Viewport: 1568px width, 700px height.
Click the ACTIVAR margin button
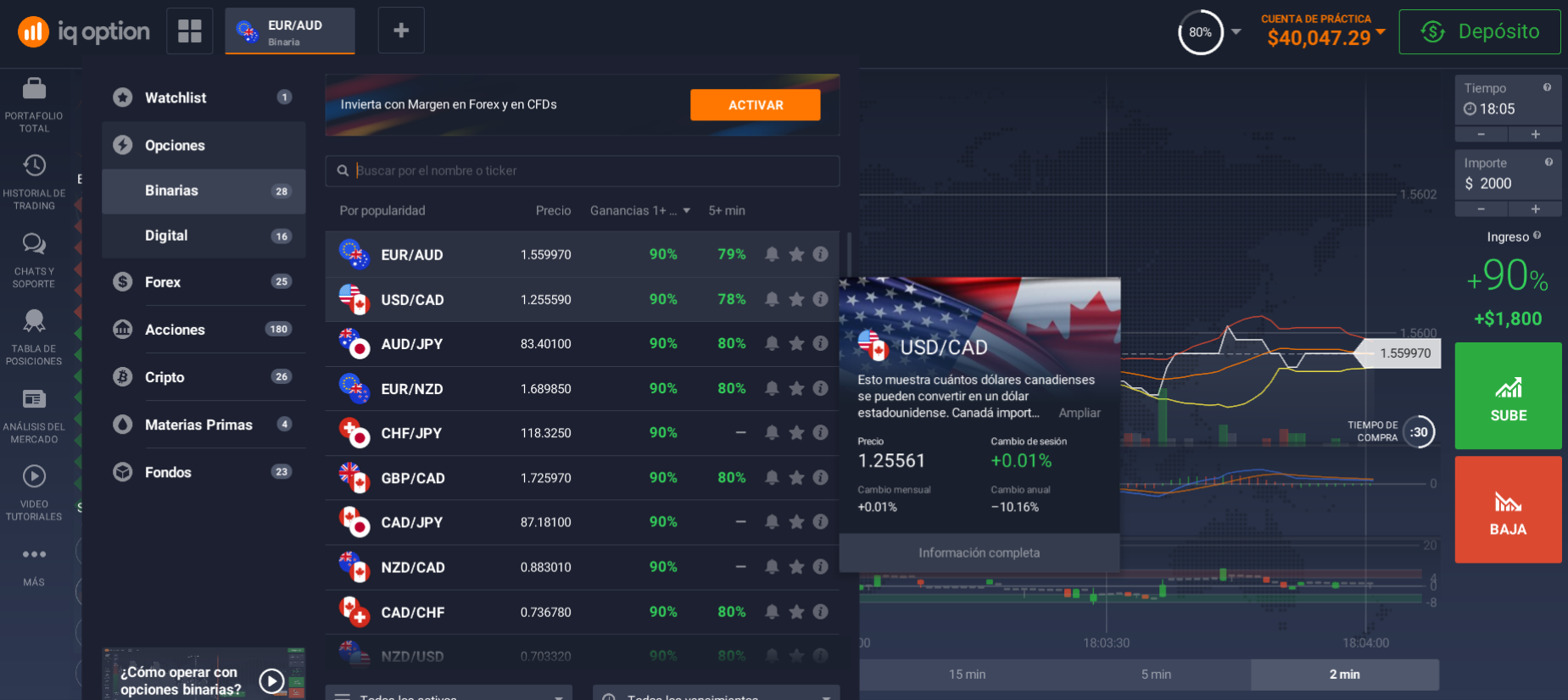tap(755, 105)
